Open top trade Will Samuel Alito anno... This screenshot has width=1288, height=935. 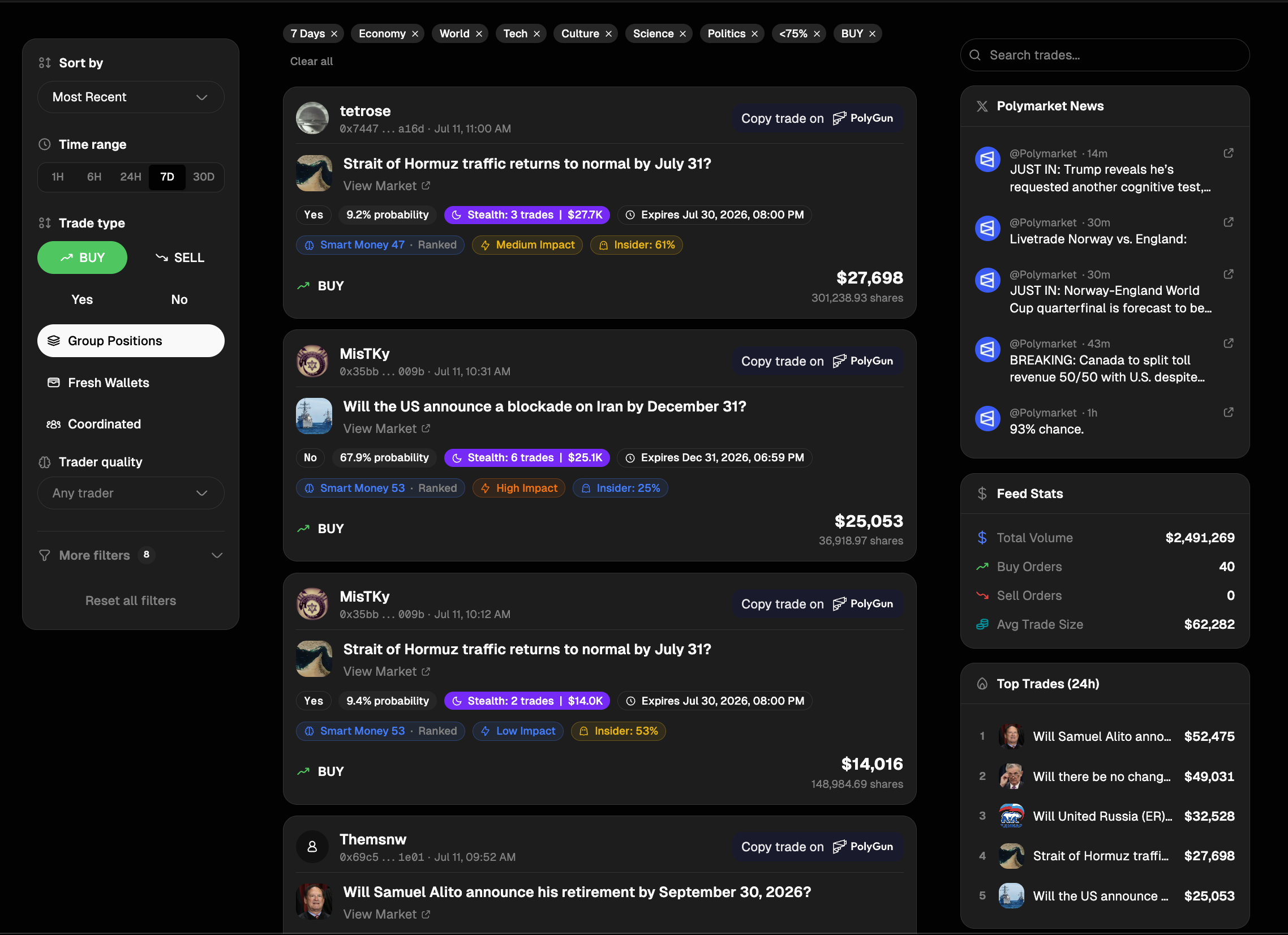[1105, 737]
